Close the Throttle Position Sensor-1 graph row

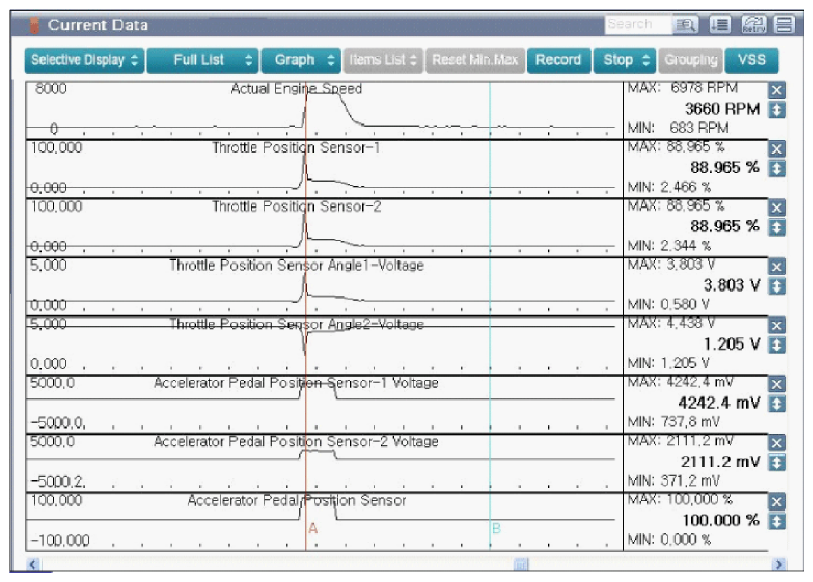click(777, 149)
